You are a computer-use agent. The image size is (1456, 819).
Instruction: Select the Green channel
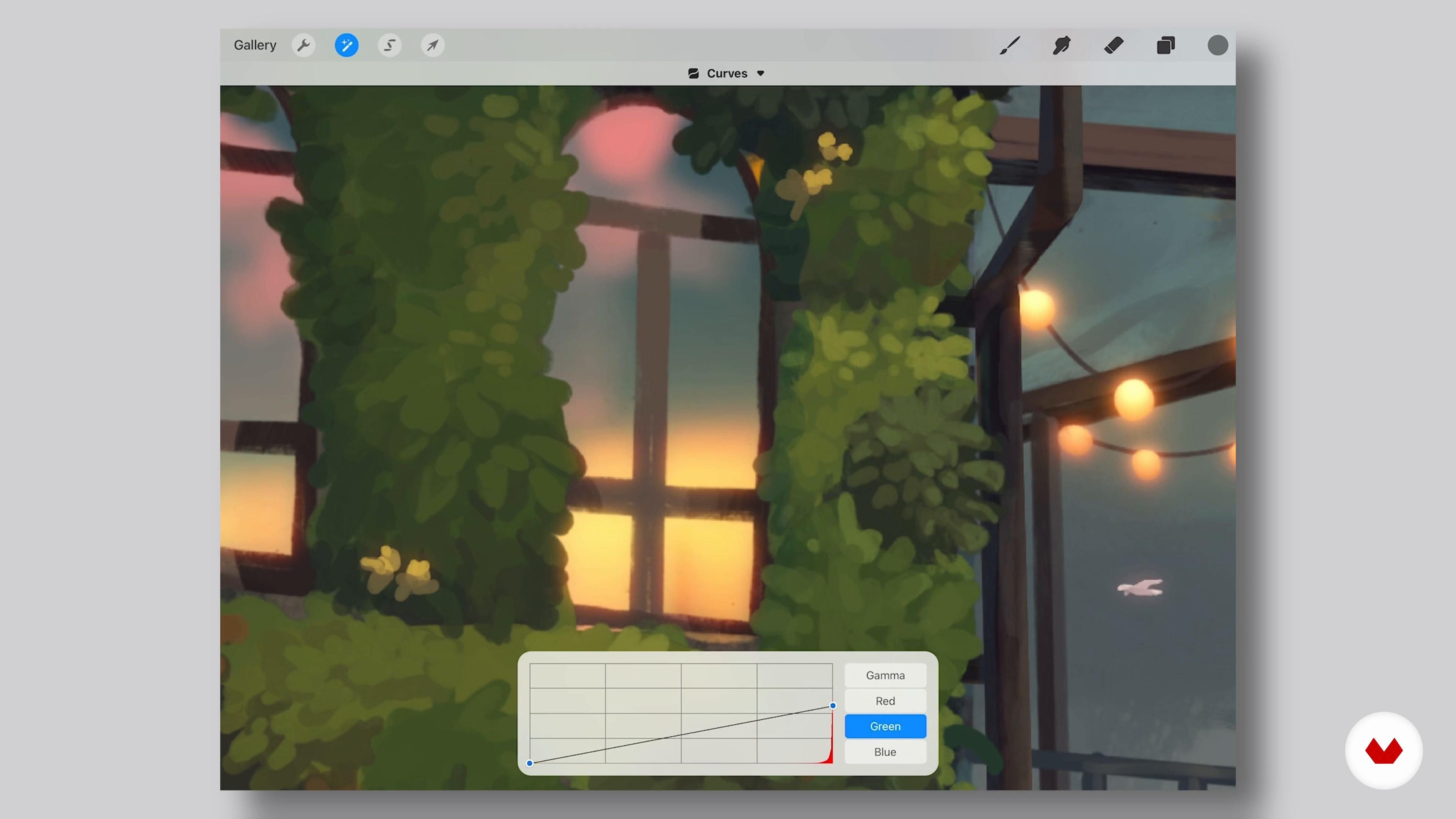(885, 726)
